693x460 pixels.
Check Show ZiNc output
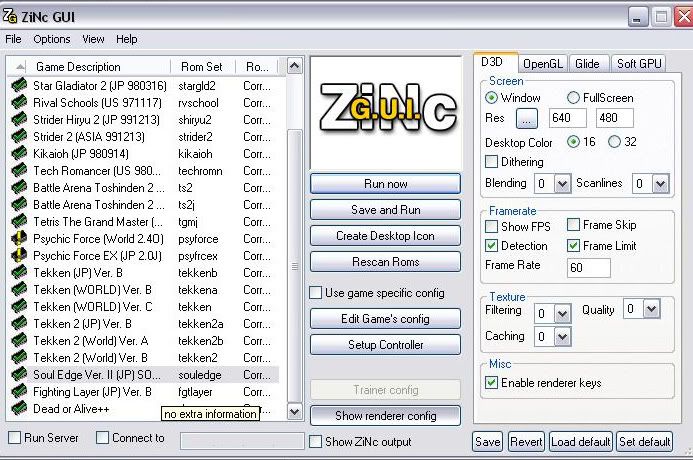(315, 441)
